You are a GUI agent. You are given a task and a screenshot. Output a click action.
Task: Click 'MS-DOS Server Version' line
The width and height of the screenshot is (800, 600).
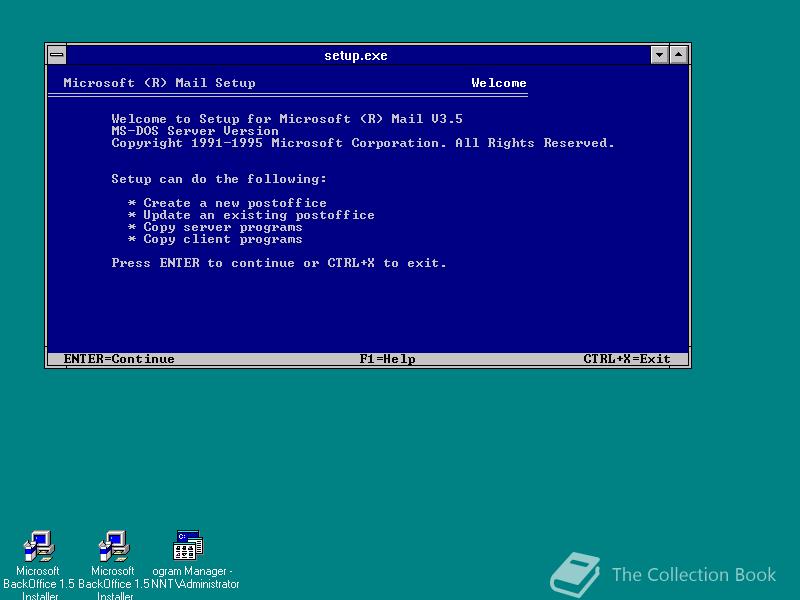195,131
